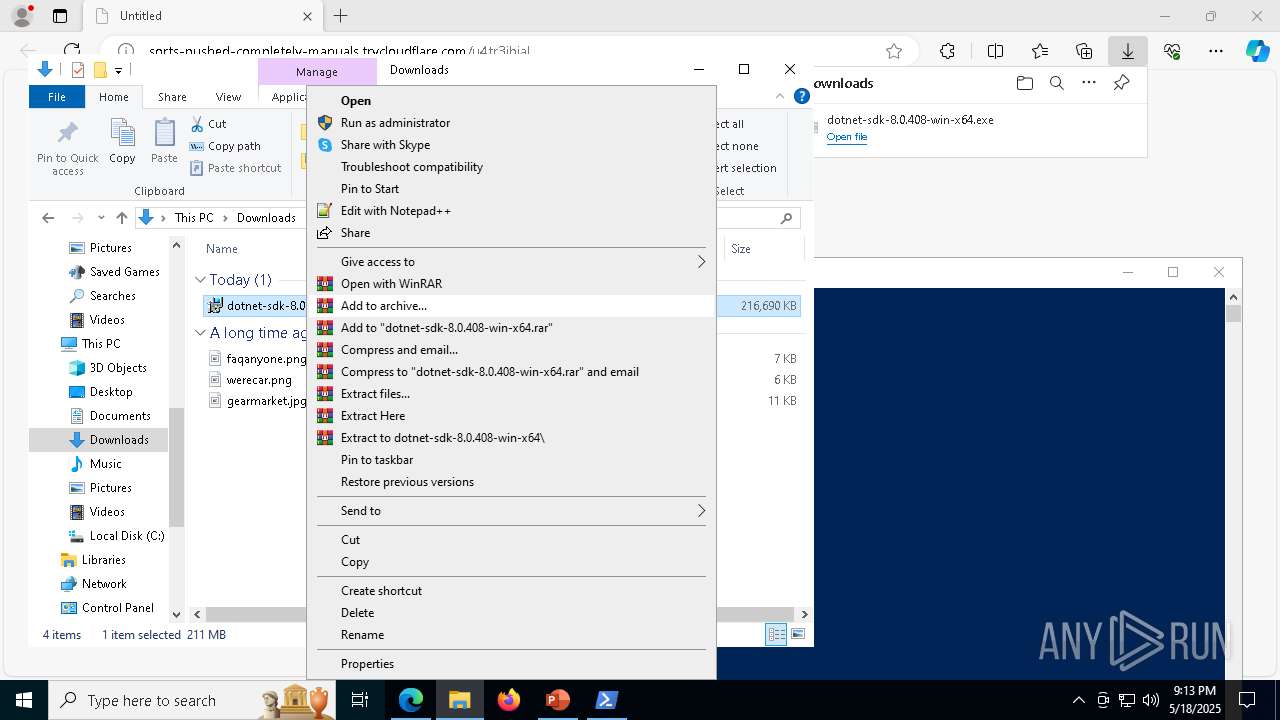Viewport: 1280px width, 720px height.
Task: Select file werecar.png
Action: click(251, 380)
